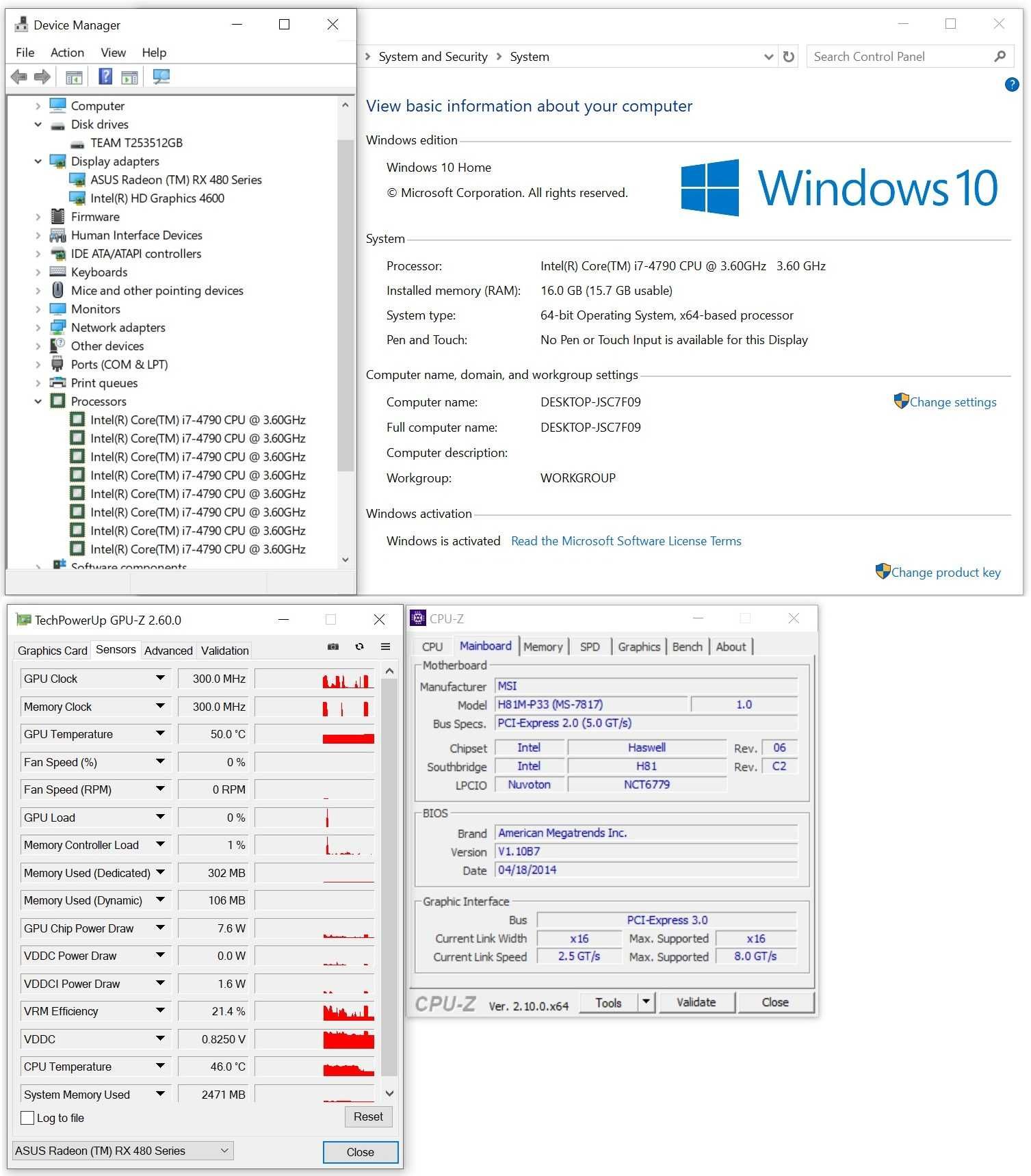This screenshot has height=1176, width=1031.
Task: Click Keyboards category icon
Action: [x=58, y=272]
